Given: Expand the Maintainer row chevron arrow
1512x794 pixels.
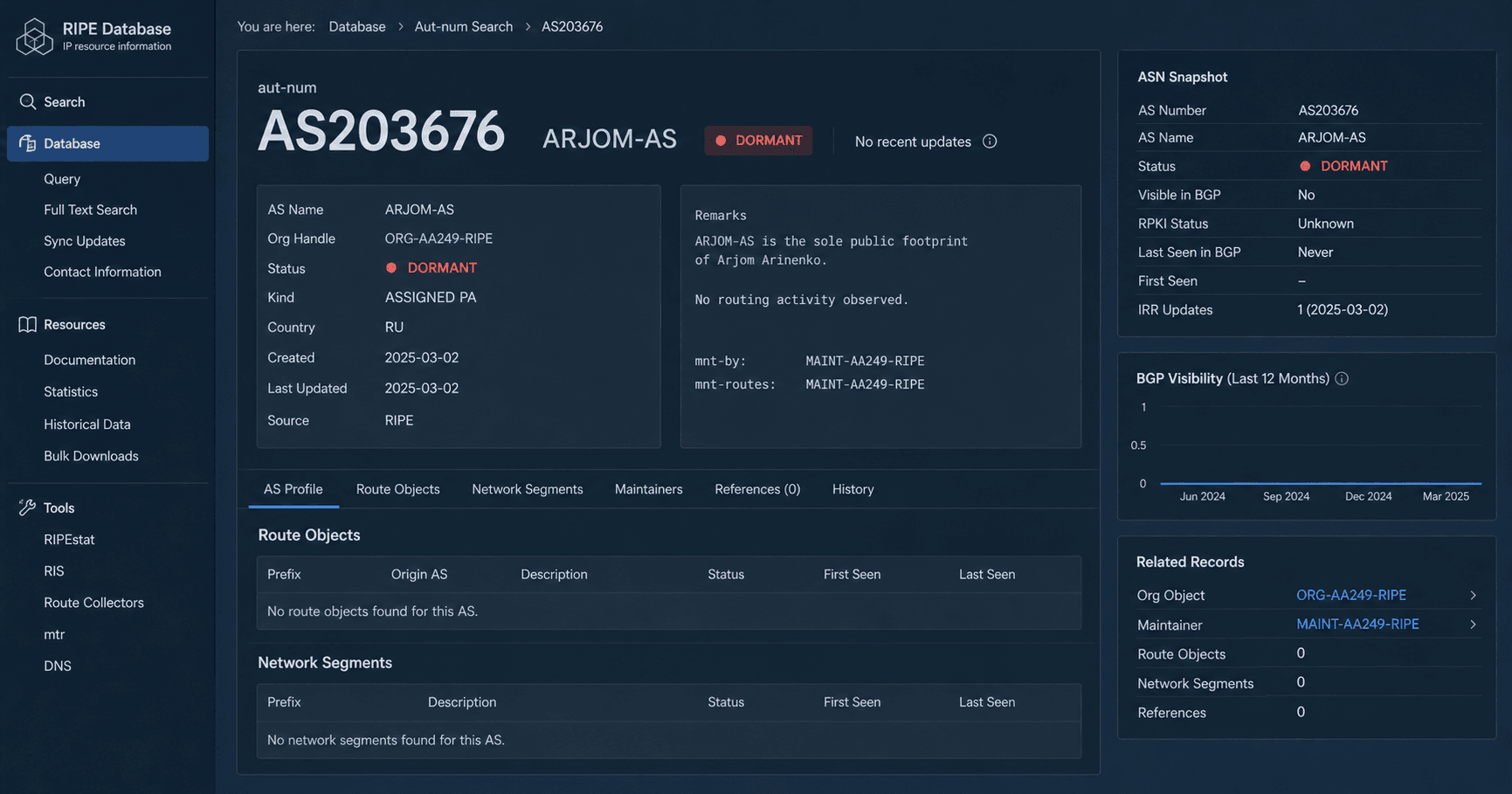Looking at the screenshot, I should point(1473,625).
